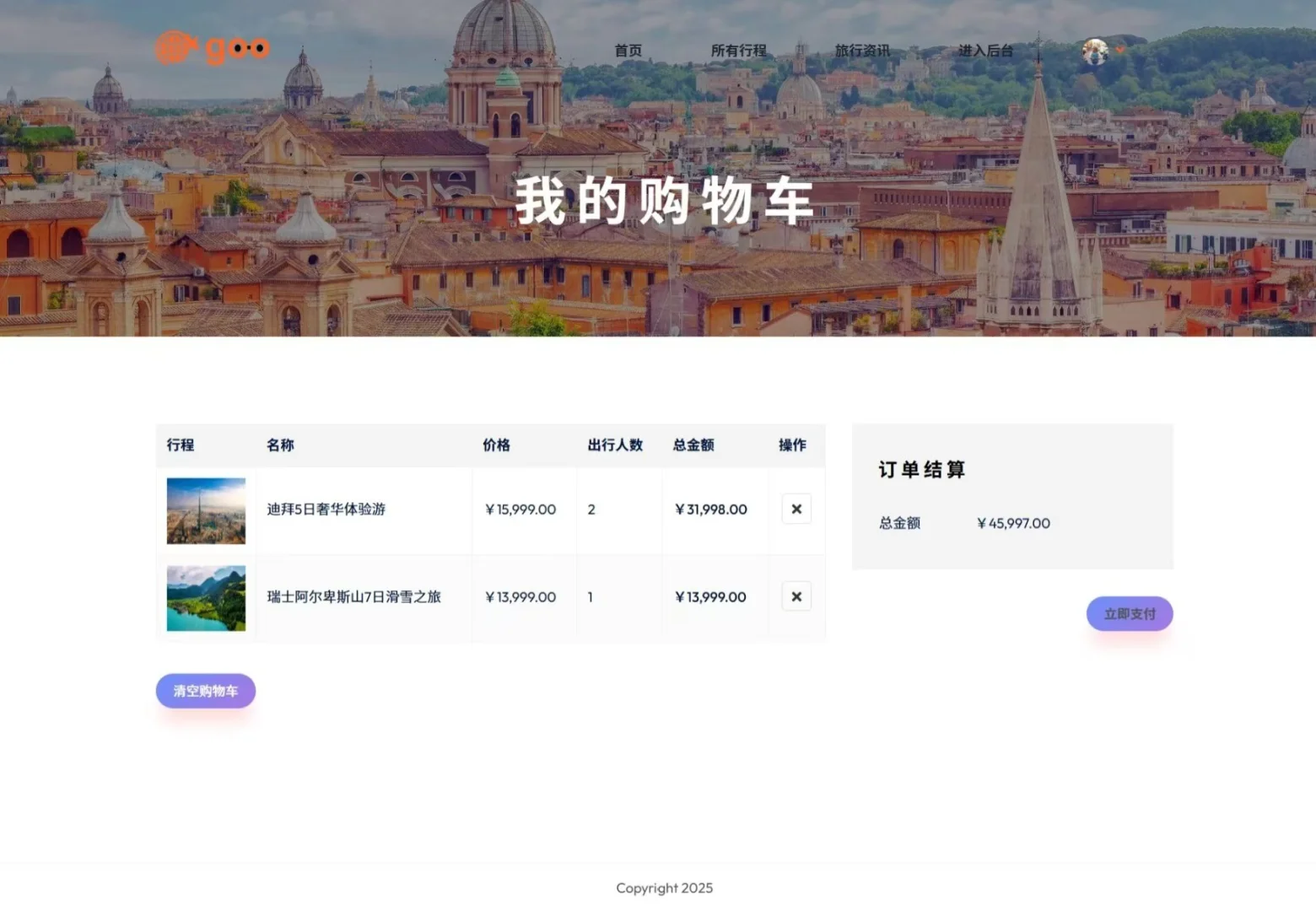Image resolution: width=1316 pixels, height=911 pixels.
Task: Open the Dubai trip thumbnail image
Action: (205, 509)
